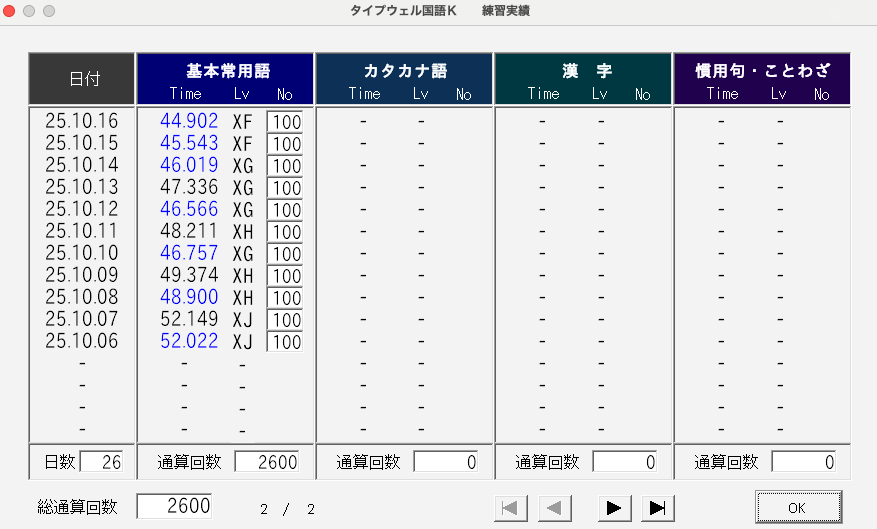This screenshot has width=877, height=529.
Task: Click the 漢字 column header
Action: (x=583, y=79)
